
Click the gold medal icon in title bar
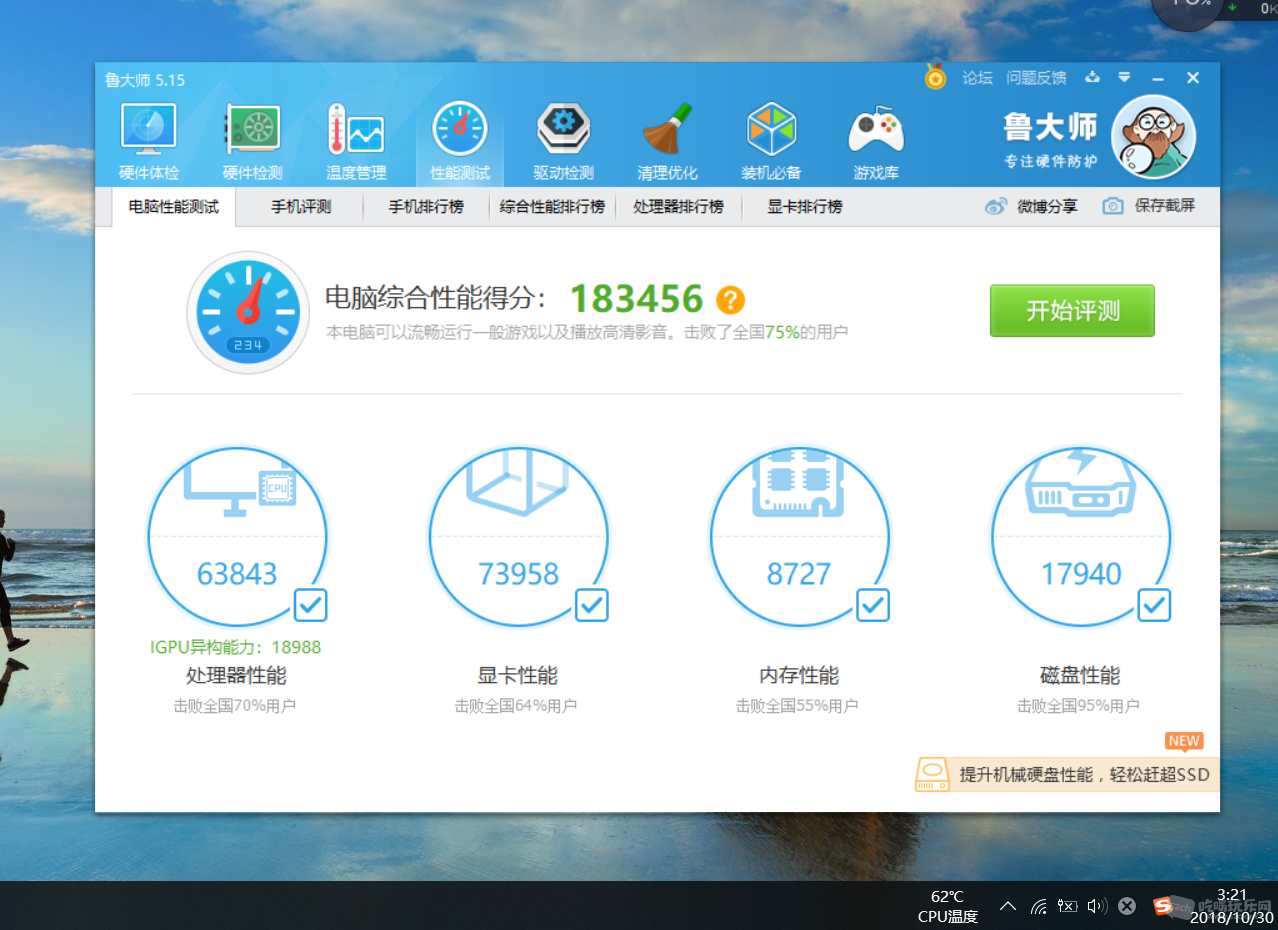935,77
